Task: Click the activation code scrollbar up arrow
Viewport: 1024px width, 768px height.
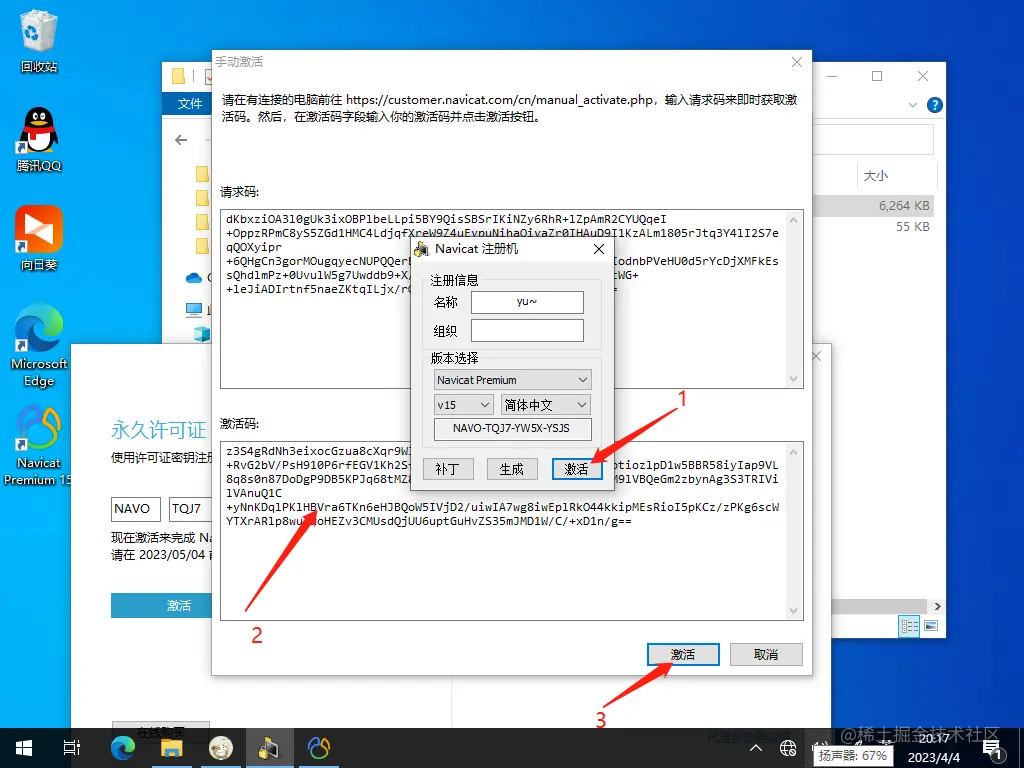Action: [793, 452]
